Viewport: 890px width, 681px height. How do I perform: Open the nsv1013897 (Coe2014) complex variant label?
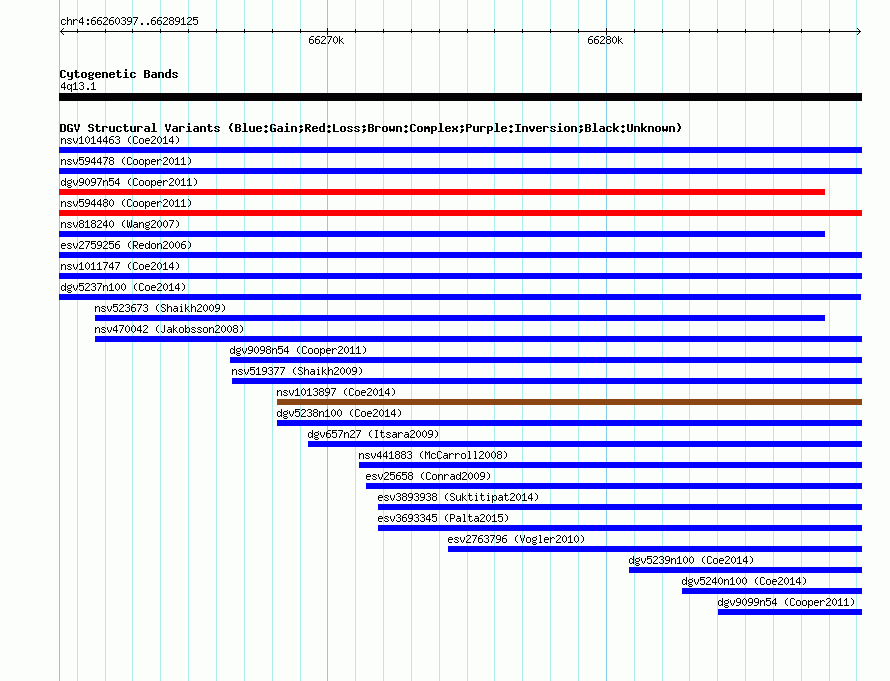point(336,392)
